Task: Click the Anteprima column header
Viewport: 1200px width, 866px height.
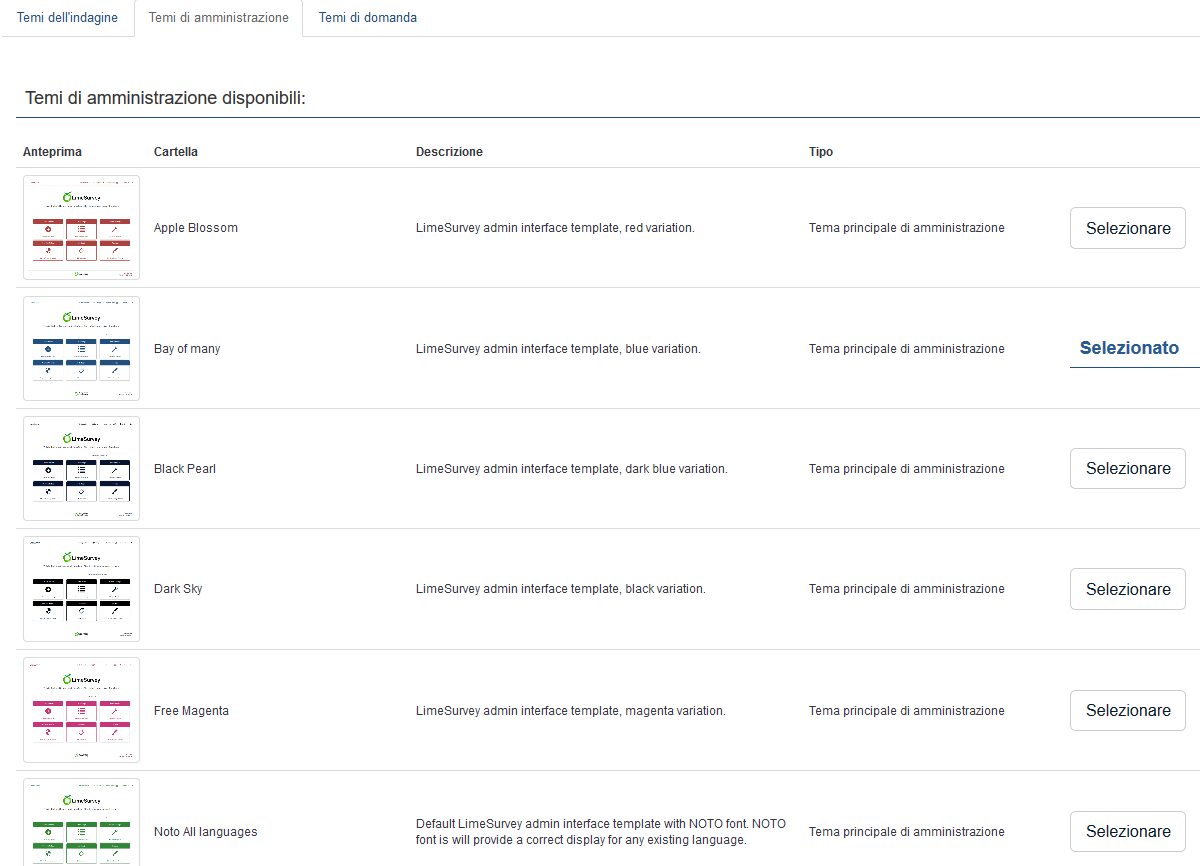Action: 52,152
